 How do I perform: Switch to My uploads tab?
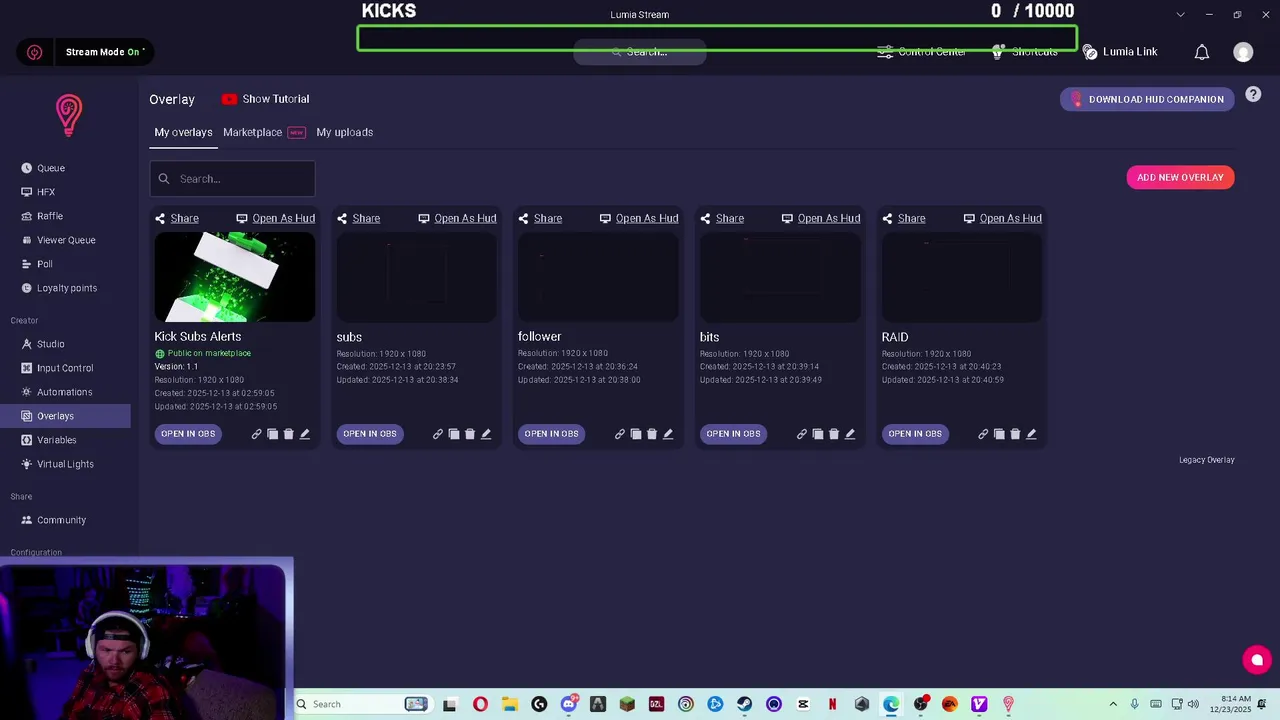pyautogui.click(x=345, y=132)
